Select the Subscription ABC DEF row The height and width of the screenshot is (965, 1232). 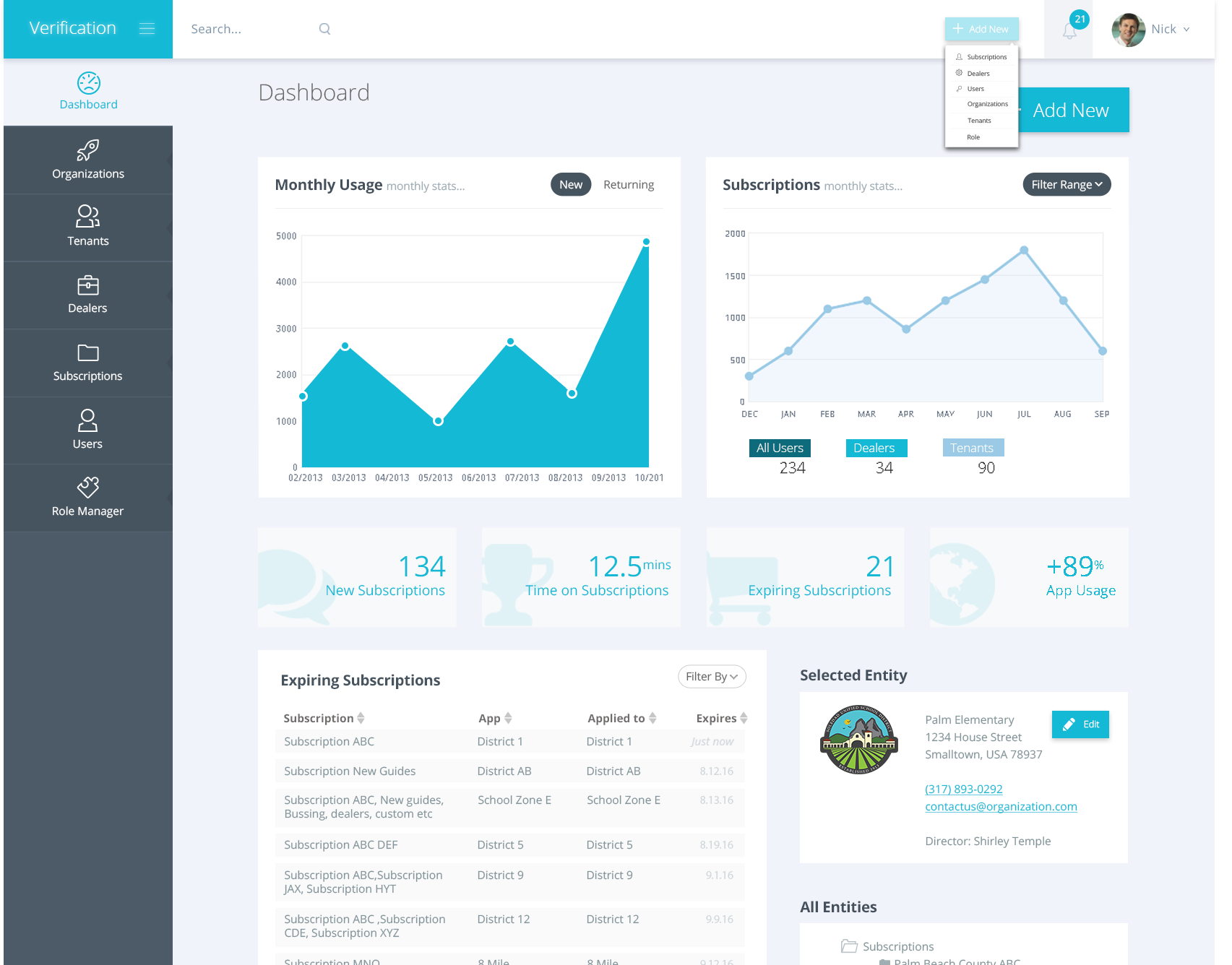pos(510,844)
